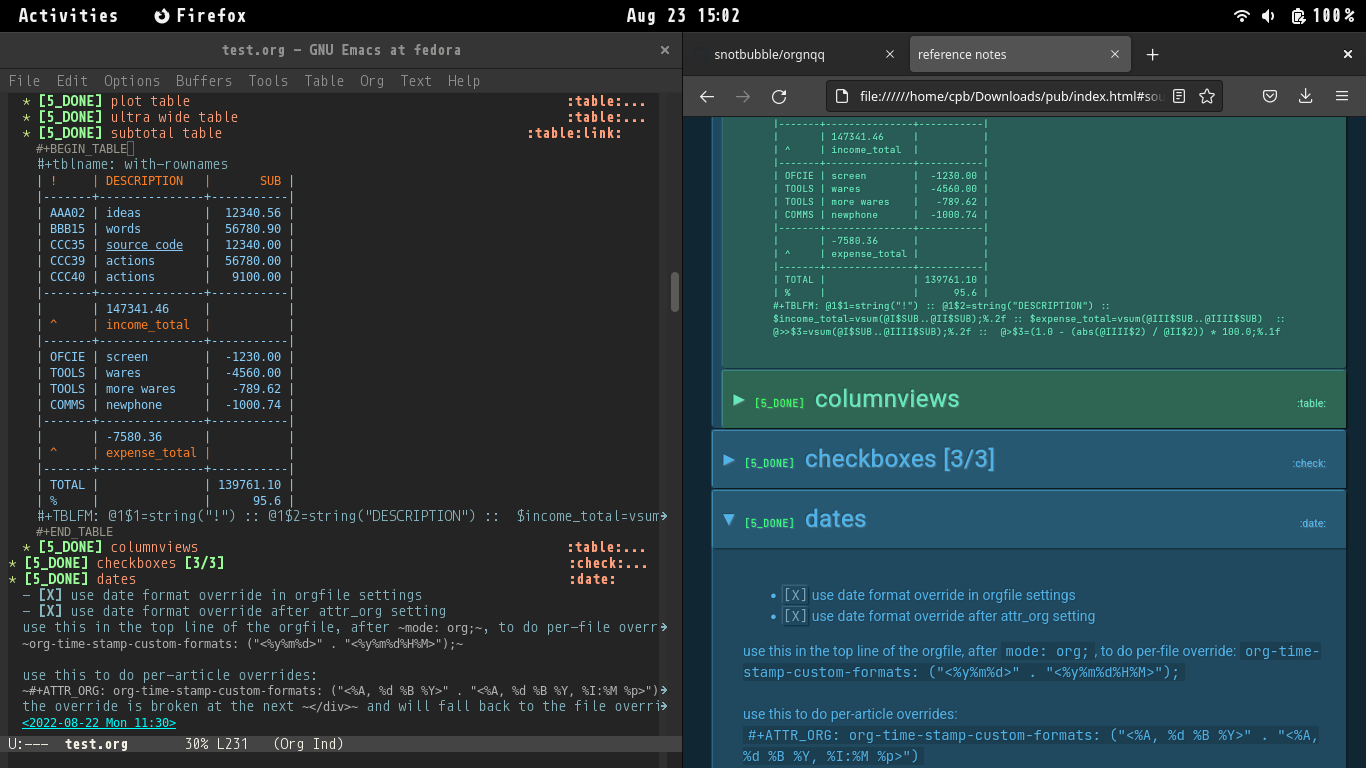Click the :date: tag in Emacs
1366x768 pixels.
[x=592, y=579]
